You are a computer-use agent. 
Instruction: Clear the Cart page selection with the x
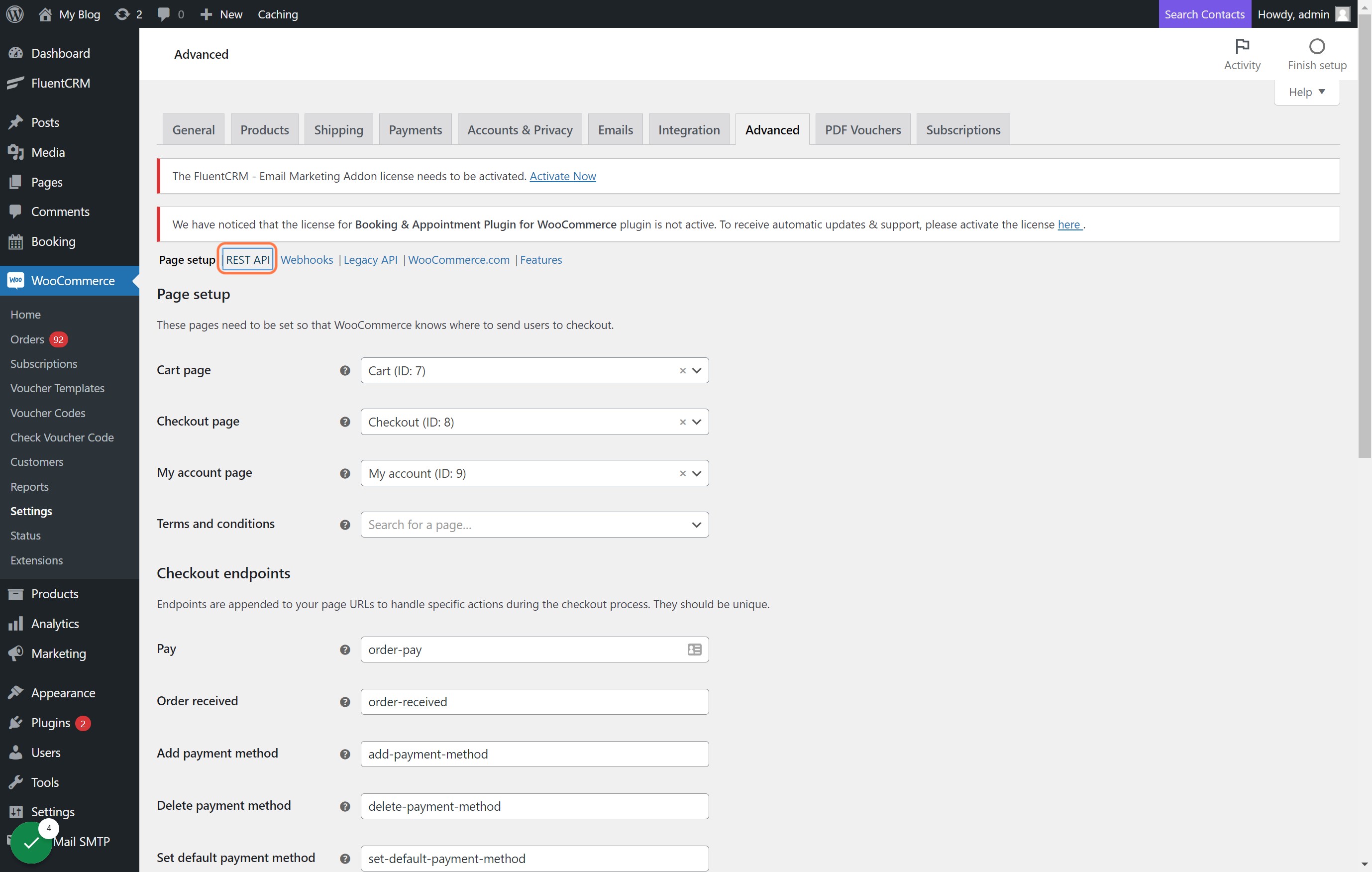(x=683, y=370)
